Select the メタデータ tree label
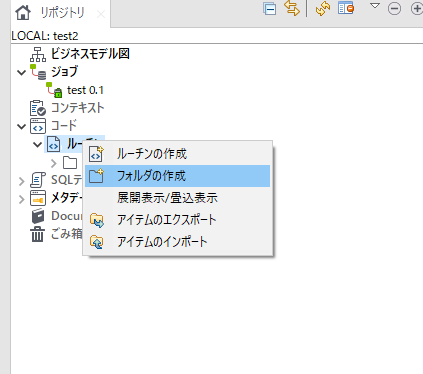This screenshot has width=423, height=374. pos(67,198)
